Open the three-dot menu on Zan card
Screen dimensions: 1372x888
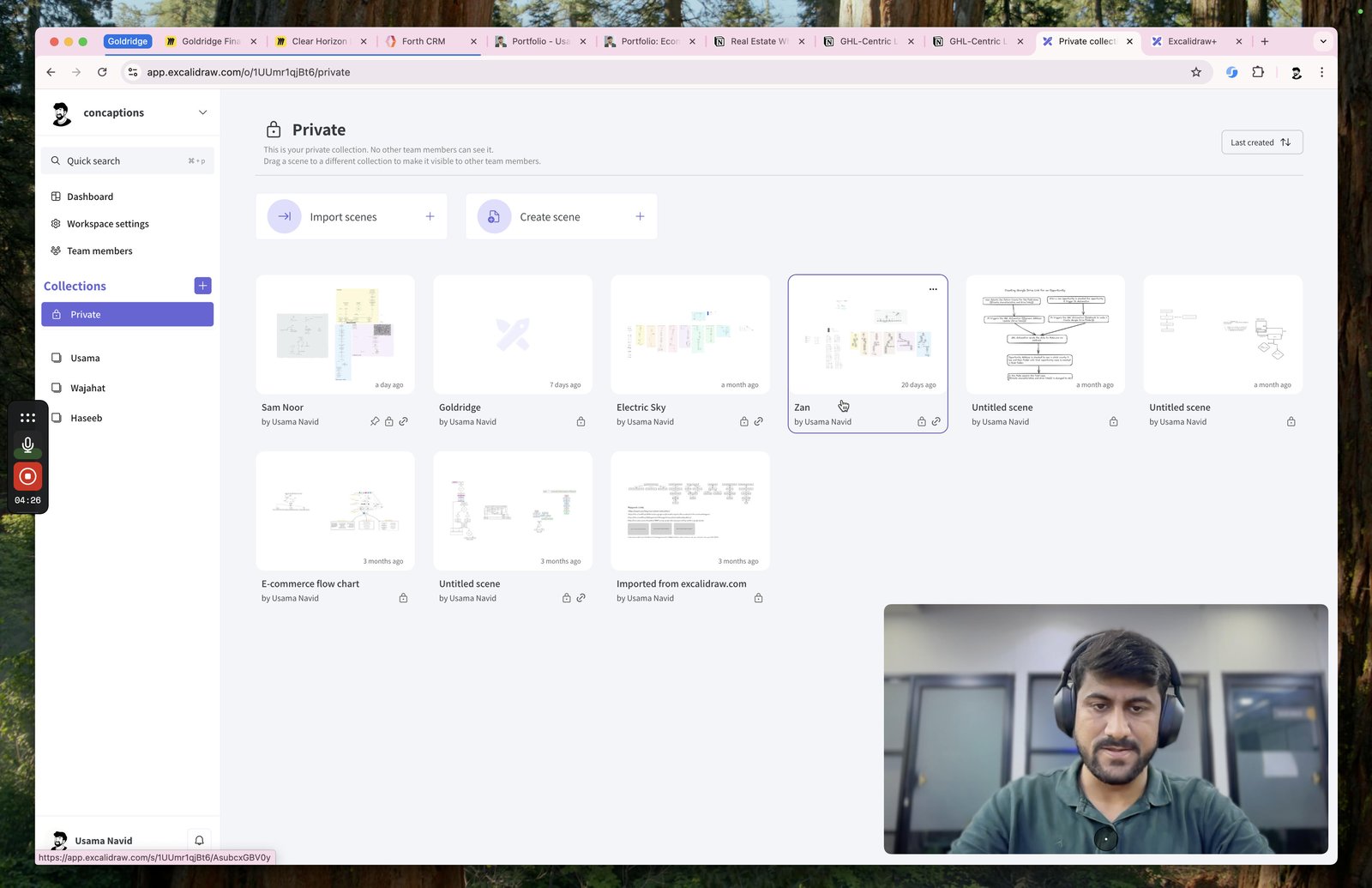[x=933, y=289]
